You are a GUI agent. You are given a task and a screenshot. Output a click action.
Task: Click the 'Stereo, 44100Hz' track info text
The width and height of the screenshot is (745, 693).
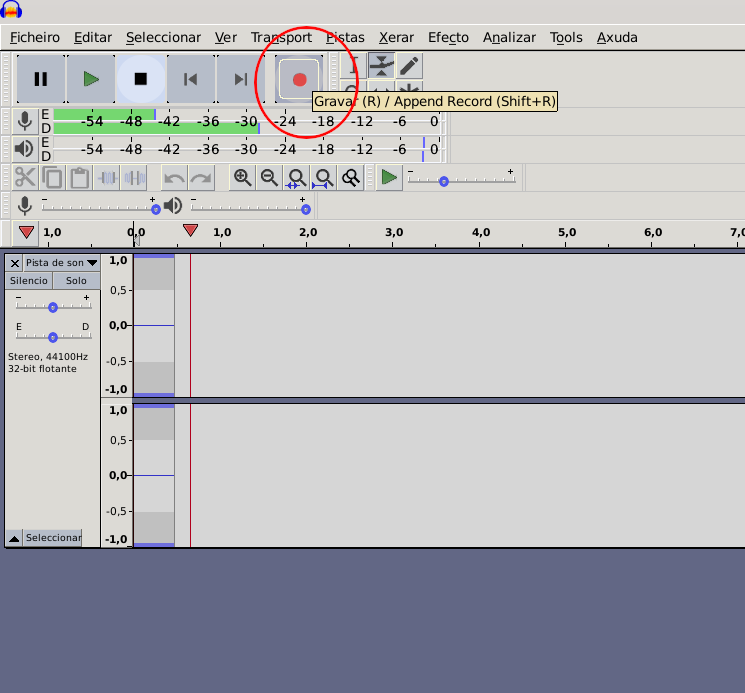pyautogui.click(x=48, y=357)
